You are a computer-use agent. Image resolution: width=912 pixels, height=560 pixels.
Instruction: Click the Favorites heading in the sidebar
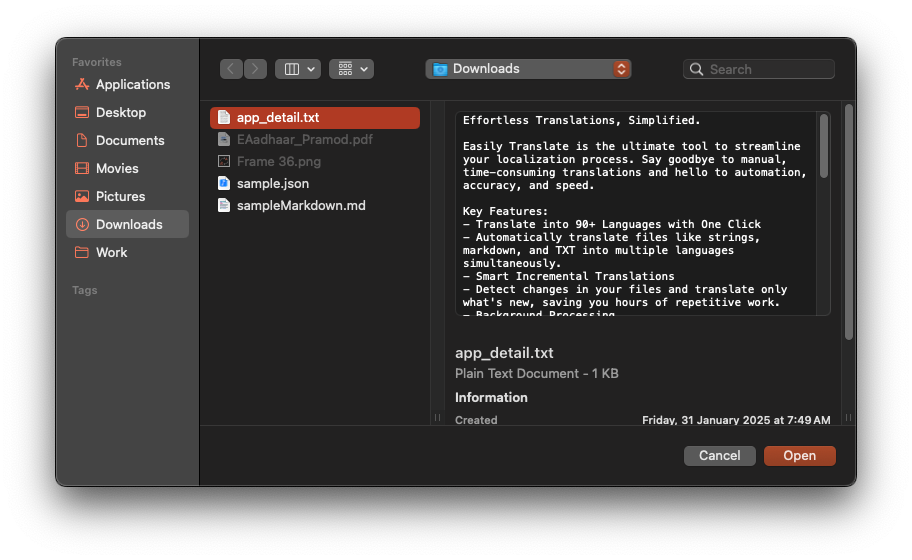(x=97, y=62)
